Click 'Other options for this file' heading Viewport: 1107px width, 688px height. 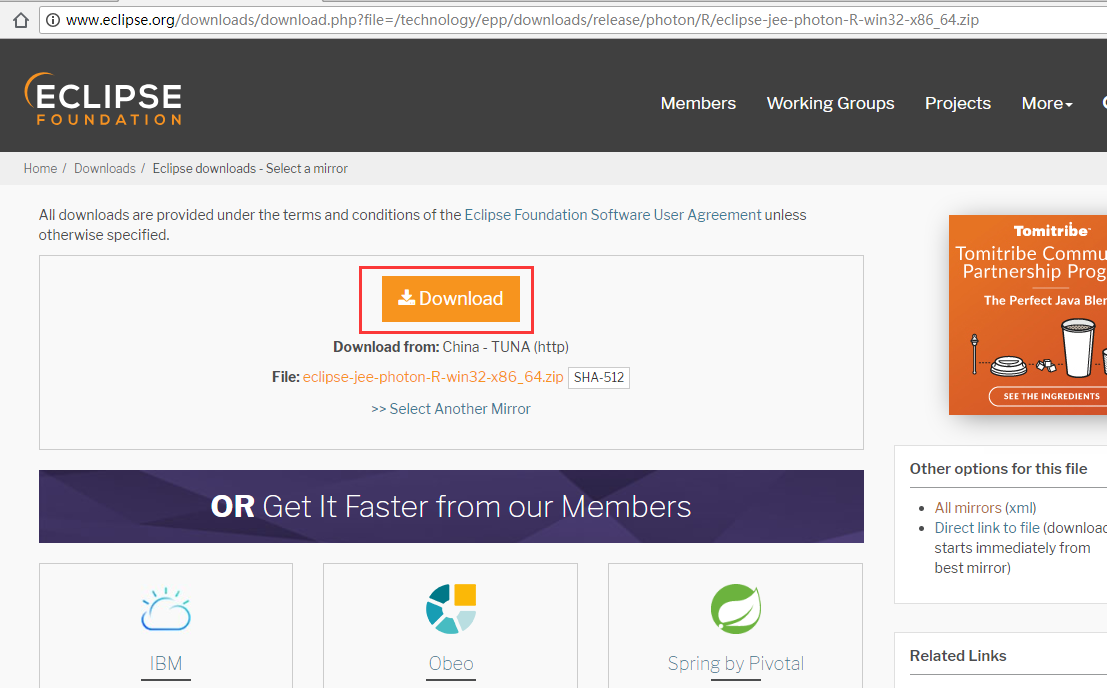(x=998, y=469)
